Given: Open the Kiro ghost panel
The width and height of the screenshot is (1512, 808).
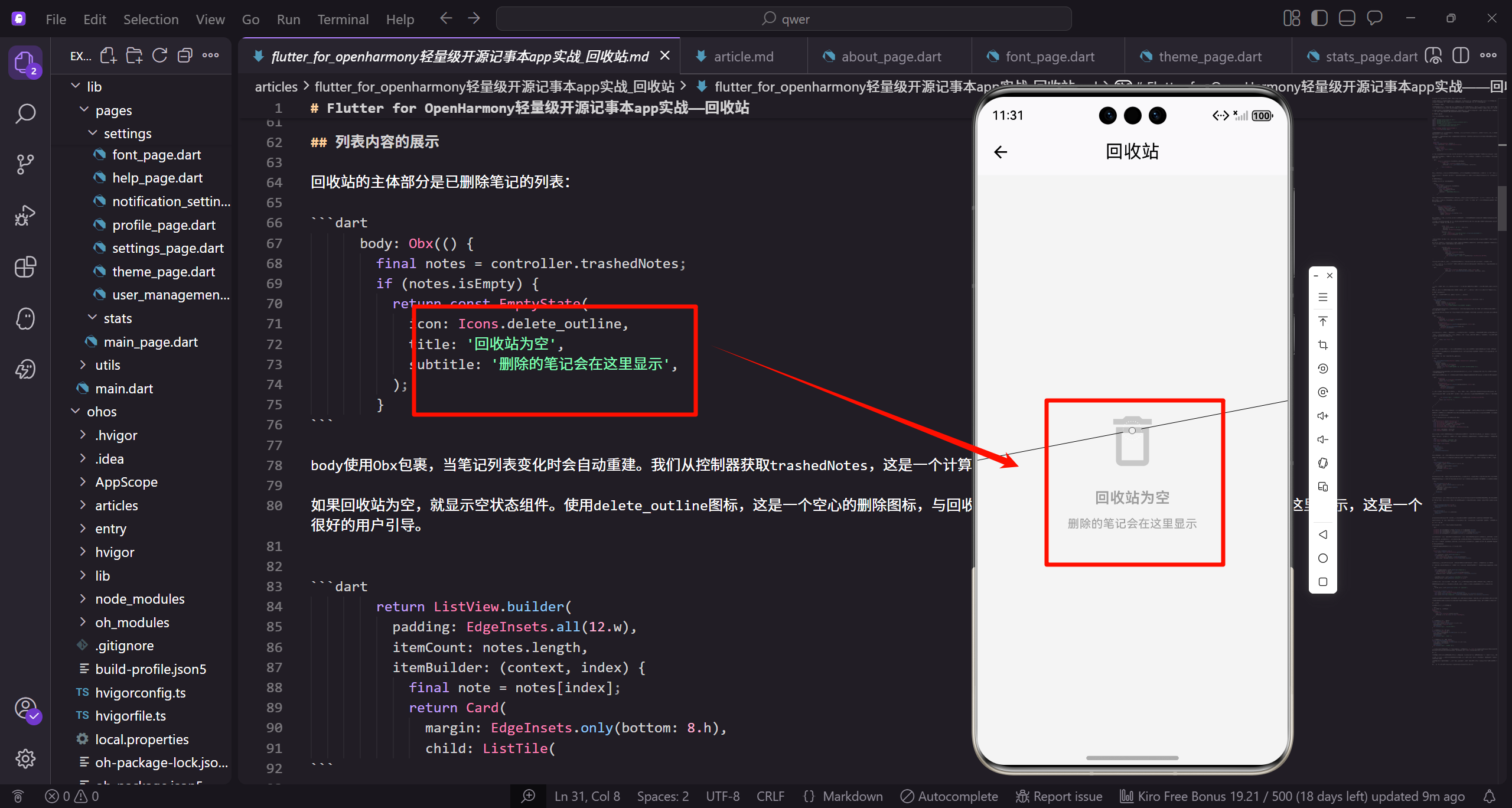Looking at the screenshot, I should coord(25,318).
